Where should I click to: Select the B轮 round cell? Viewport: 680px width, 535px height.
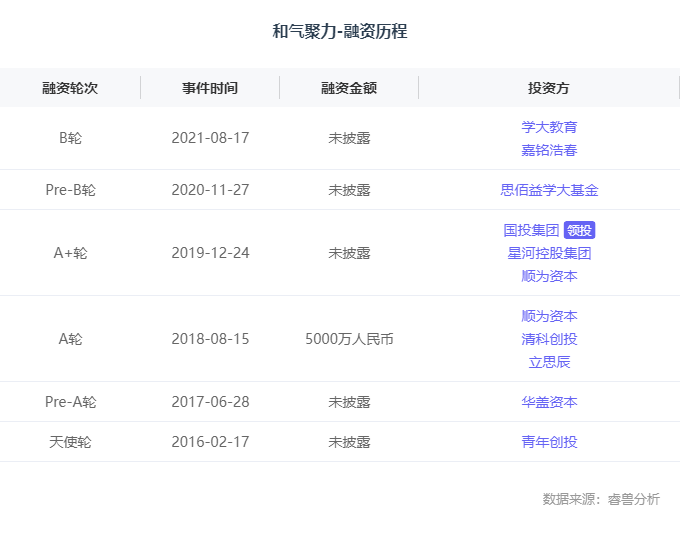[70, 138]
